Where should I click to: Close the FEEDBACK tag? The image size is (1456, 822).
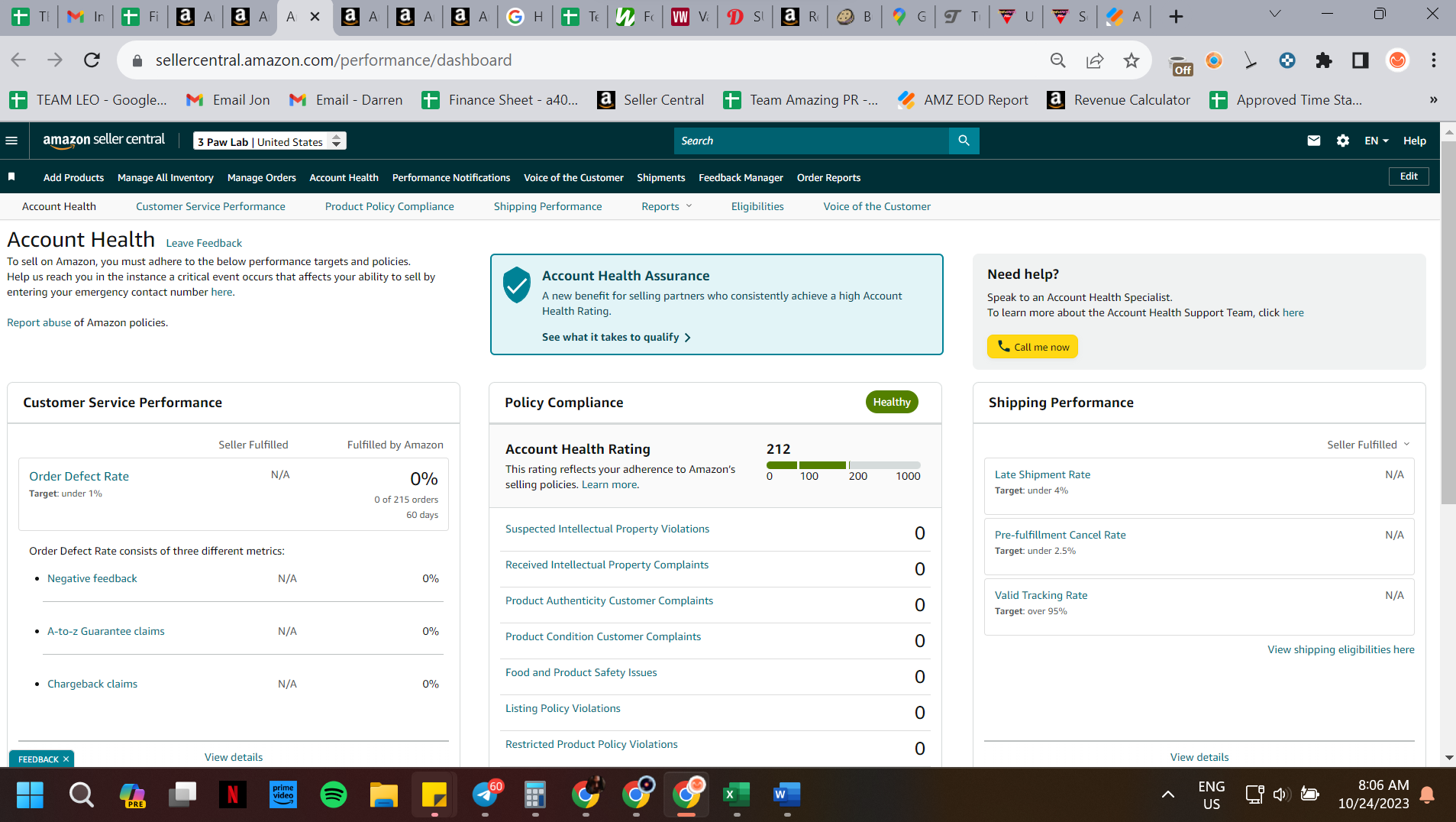66,759
